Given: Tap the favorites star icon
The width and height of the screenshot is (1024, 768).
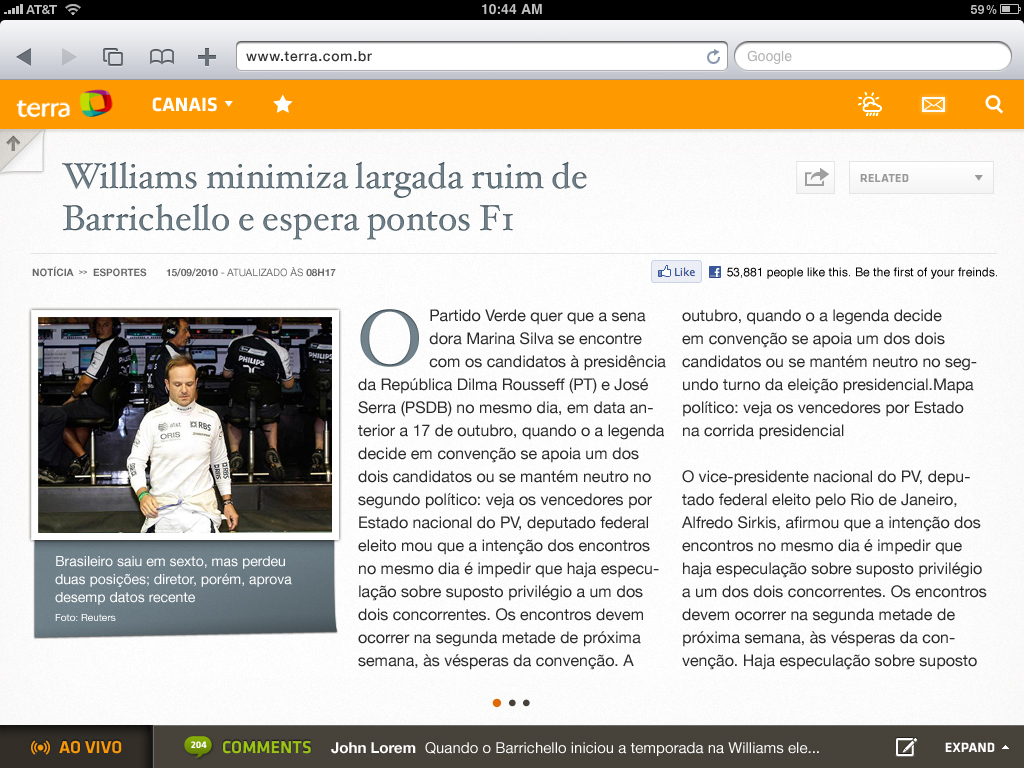Looking at the screenshot, I should 283,104.
